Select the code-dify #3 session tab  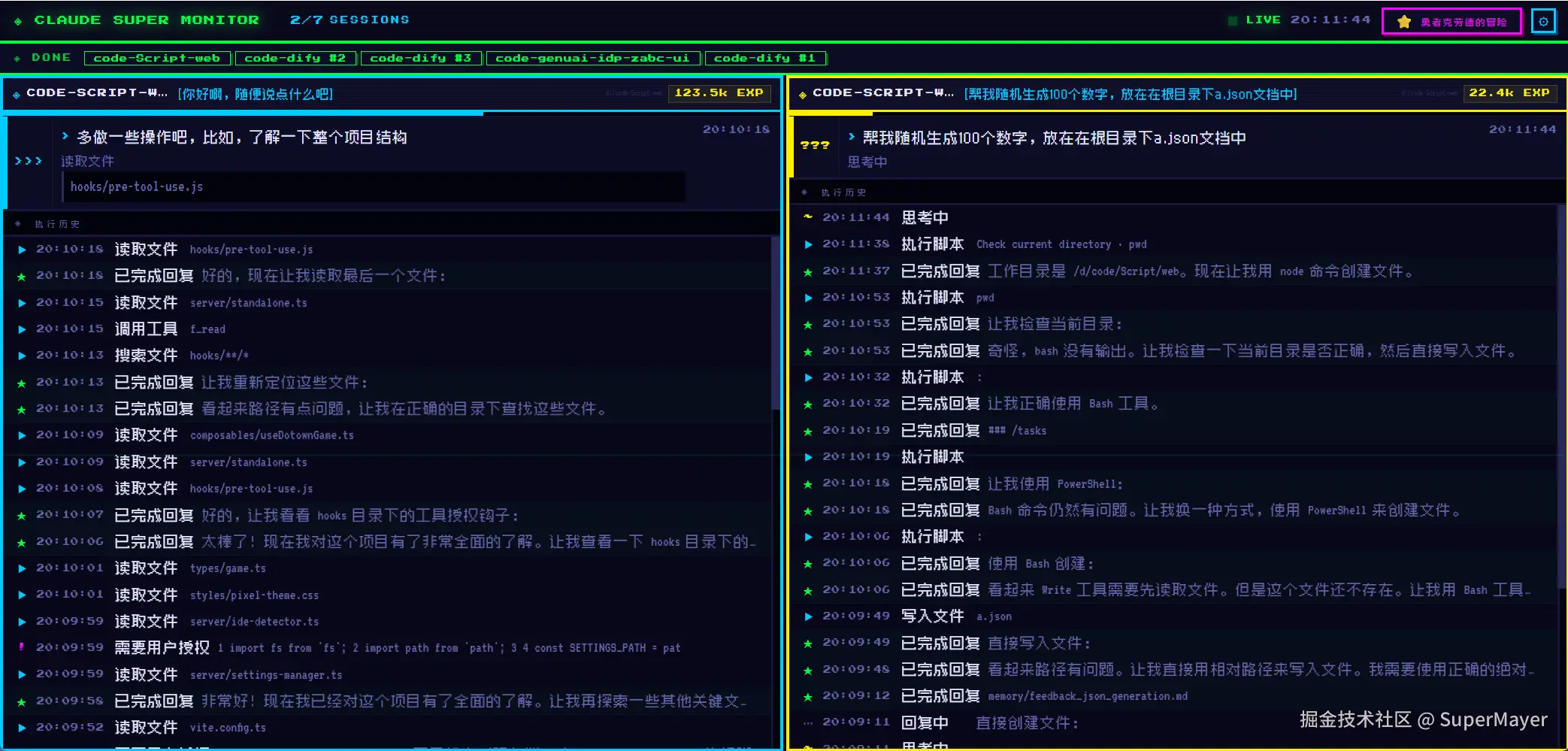click(421, 58)
